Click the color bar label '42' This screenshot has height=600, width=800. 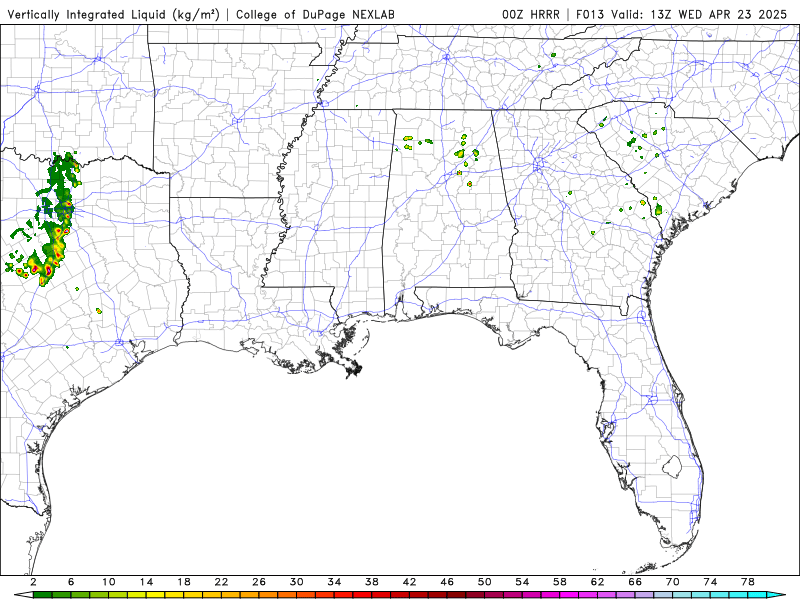click(x=410, y=582)
